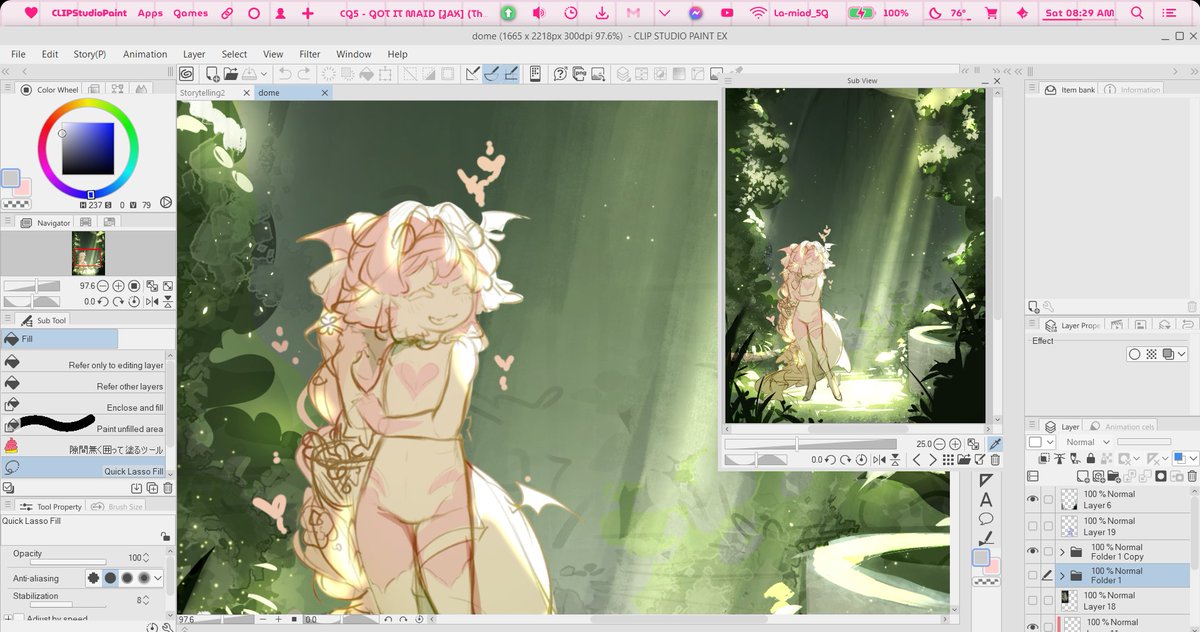Open an existing file via folder icon
The width and height of the screenshot is (1200, 632).
(x=231, y=74)
